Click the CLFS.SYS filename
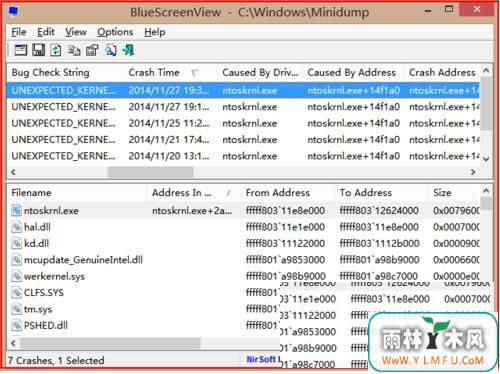This screenshot has width=500, height=374. (x=44, y=292)
